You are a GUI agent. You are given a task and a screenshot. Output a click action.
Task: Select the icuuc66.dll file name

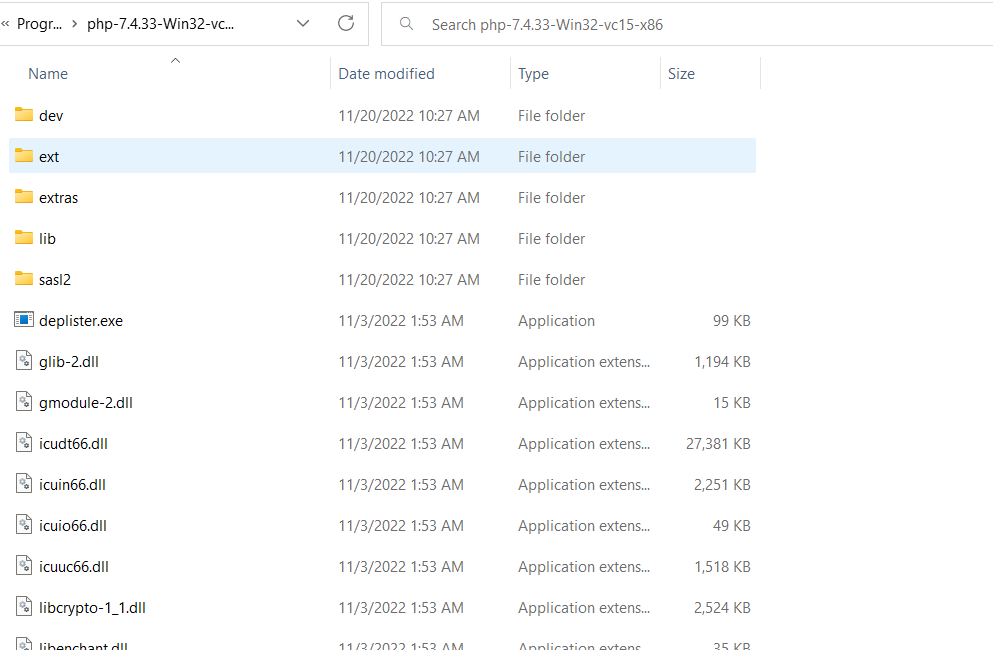coord(73,566)
